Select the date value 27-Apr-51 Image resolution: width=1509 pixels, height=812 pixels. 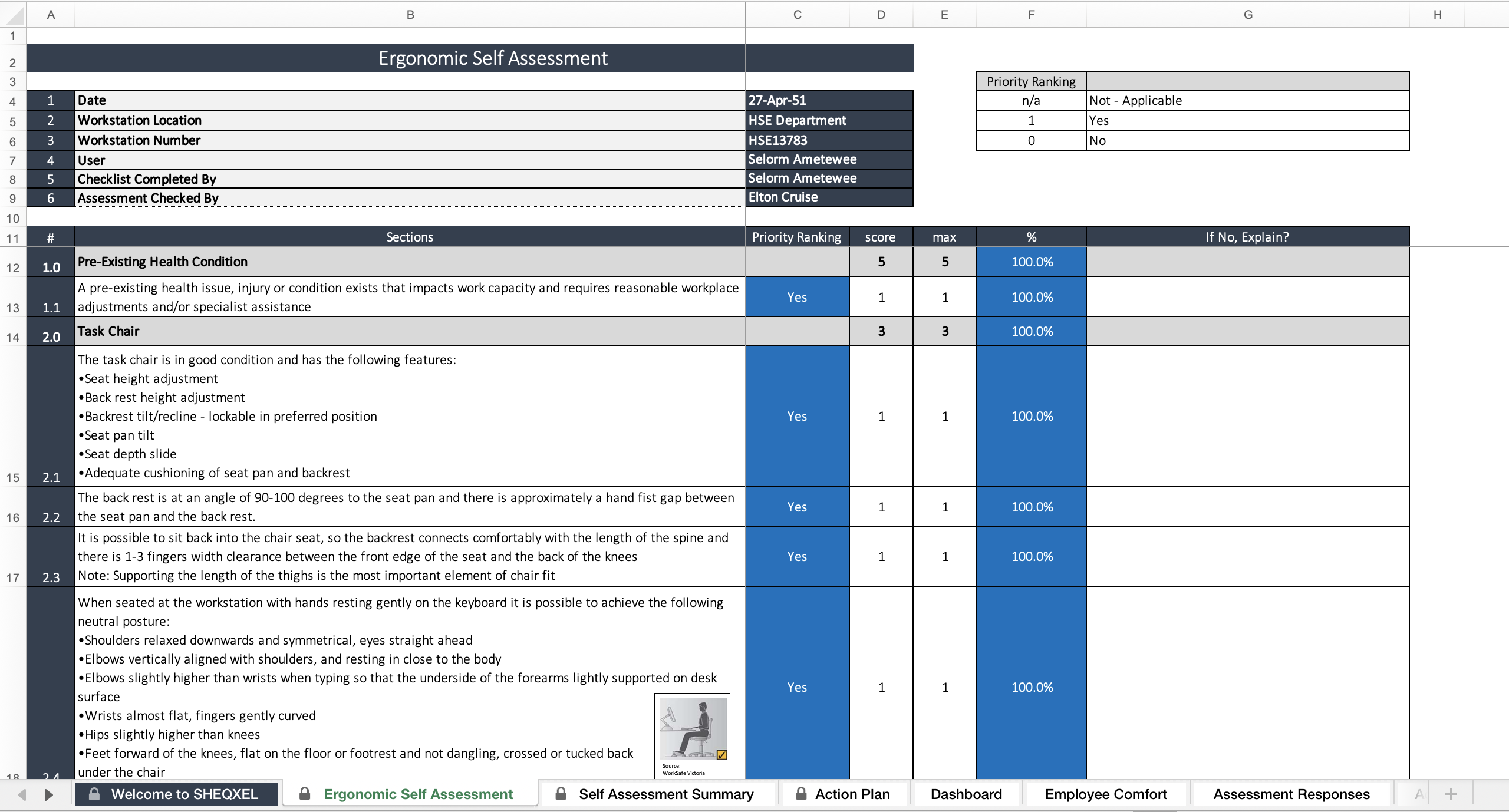tap(829, 100)
